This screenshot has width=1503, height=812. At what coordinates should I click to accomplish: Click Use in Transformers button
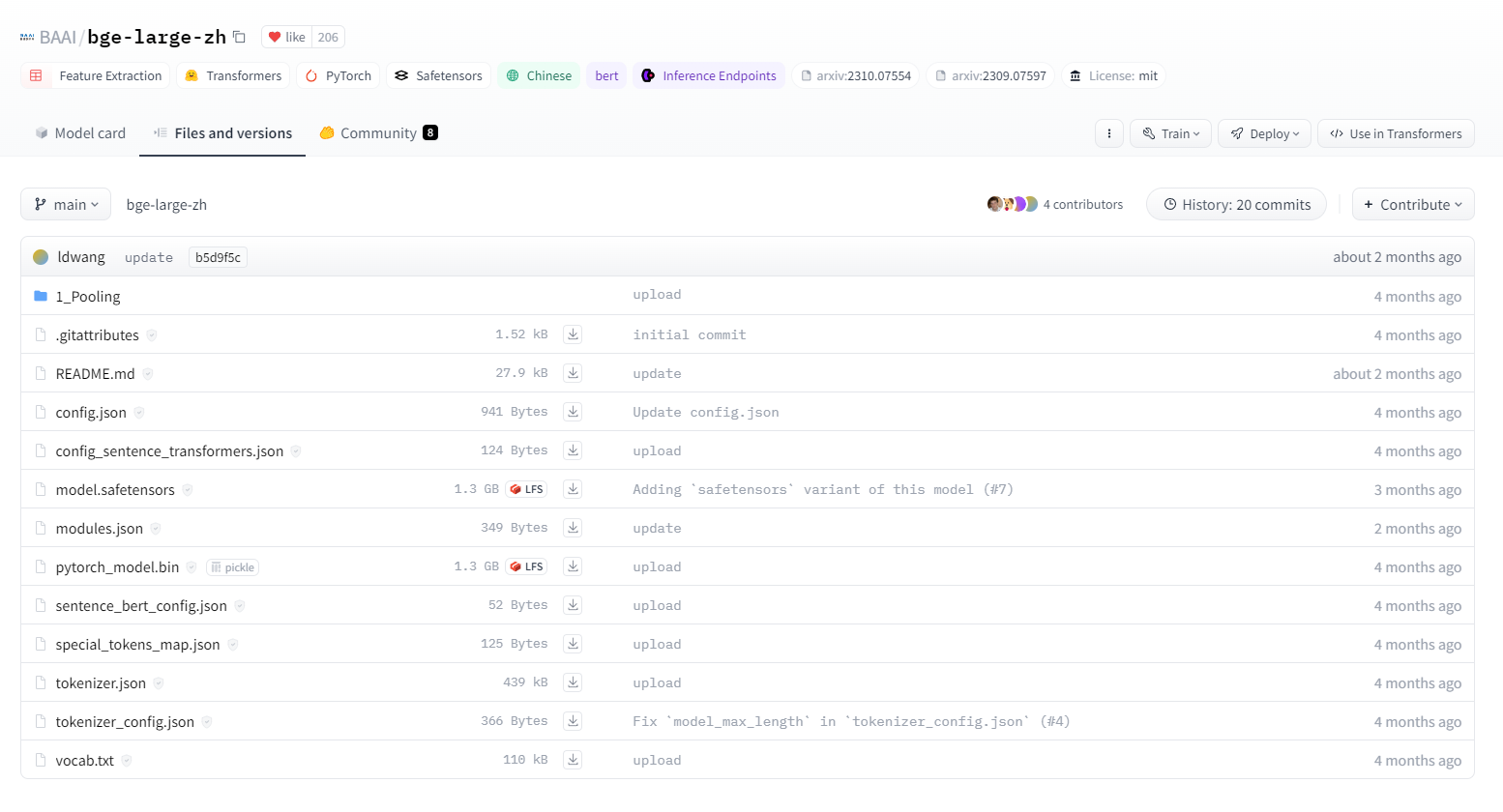[x=1396, y=133]
